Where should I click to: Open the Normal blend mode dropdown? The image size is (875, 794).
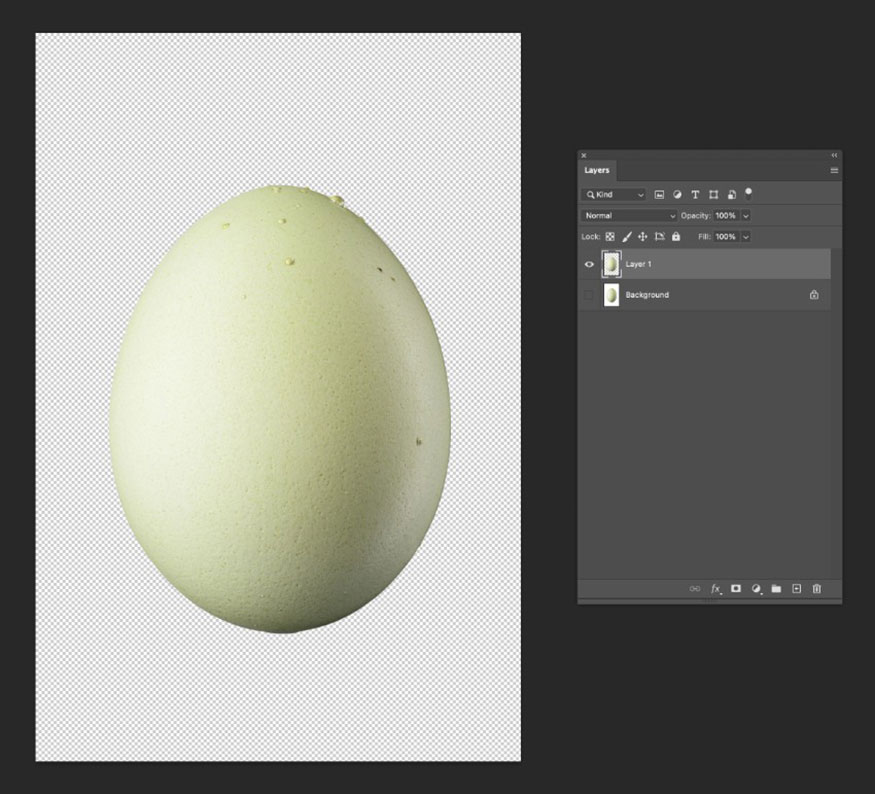pos(629,215)
